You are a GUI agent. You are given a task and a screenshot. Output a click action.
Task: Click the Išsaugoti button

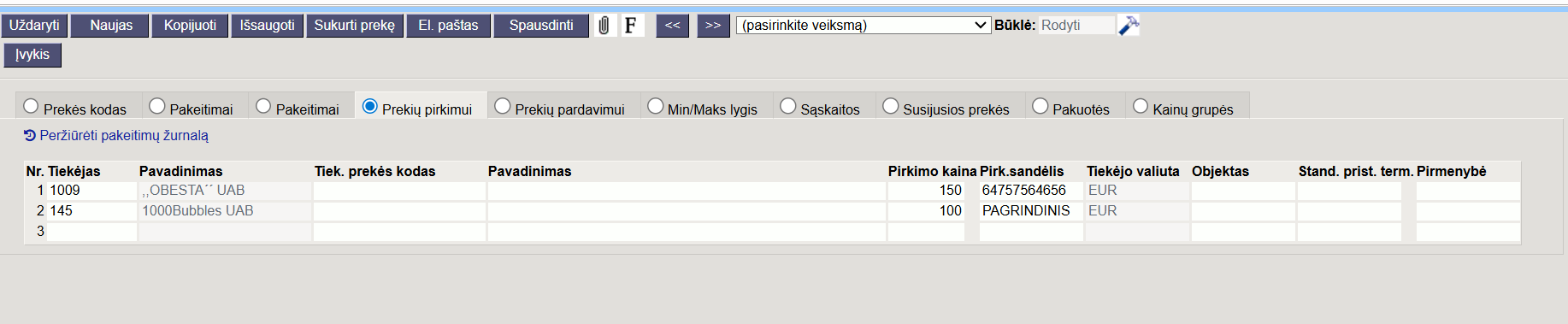click(268, 26)
